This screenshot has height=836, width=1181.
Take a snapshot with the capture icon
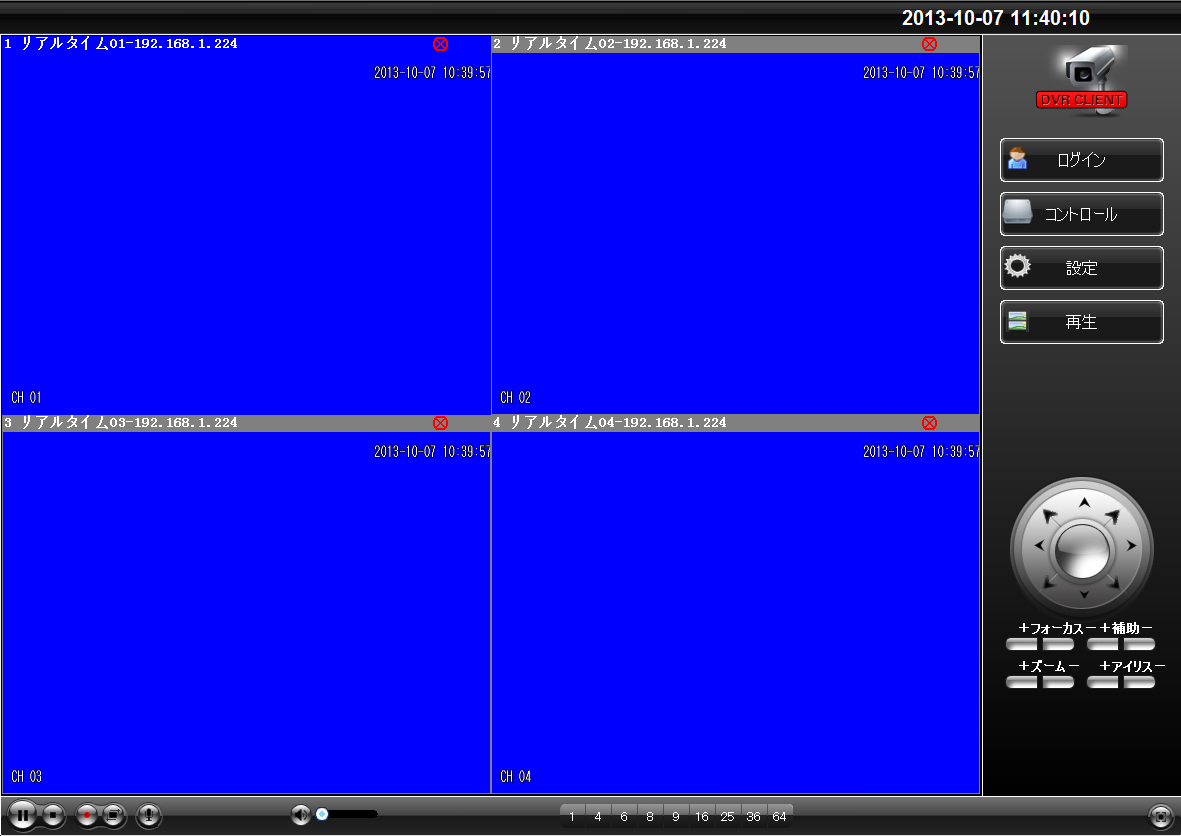(114, 815)
